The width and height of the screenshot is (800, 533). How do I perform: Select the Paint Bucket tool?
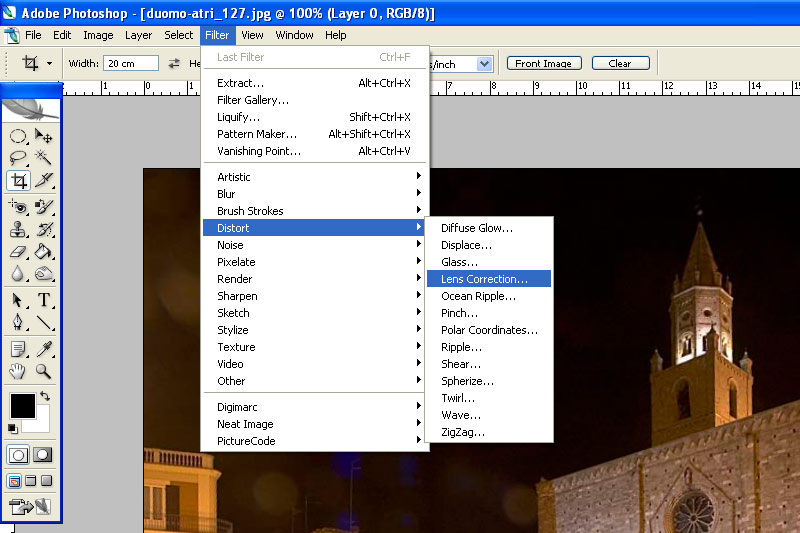[44, 251]
